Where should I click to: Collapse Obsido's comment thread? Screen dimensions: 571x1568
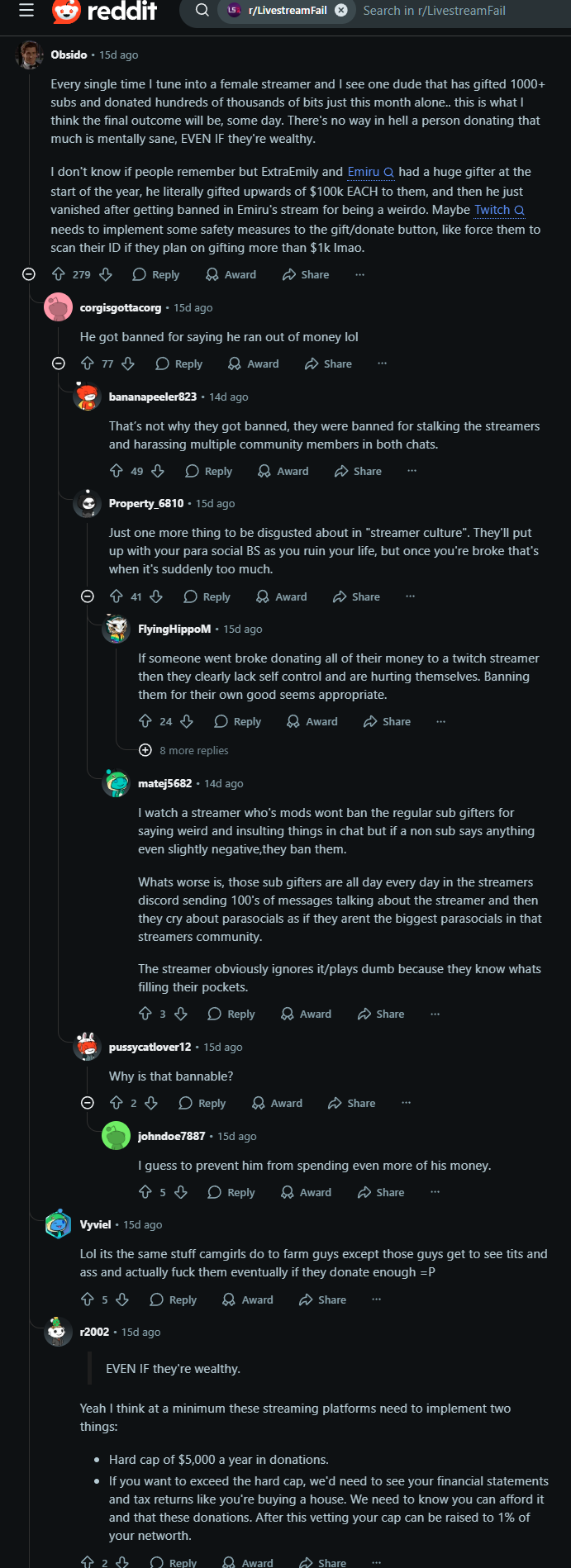coord(29,274)
